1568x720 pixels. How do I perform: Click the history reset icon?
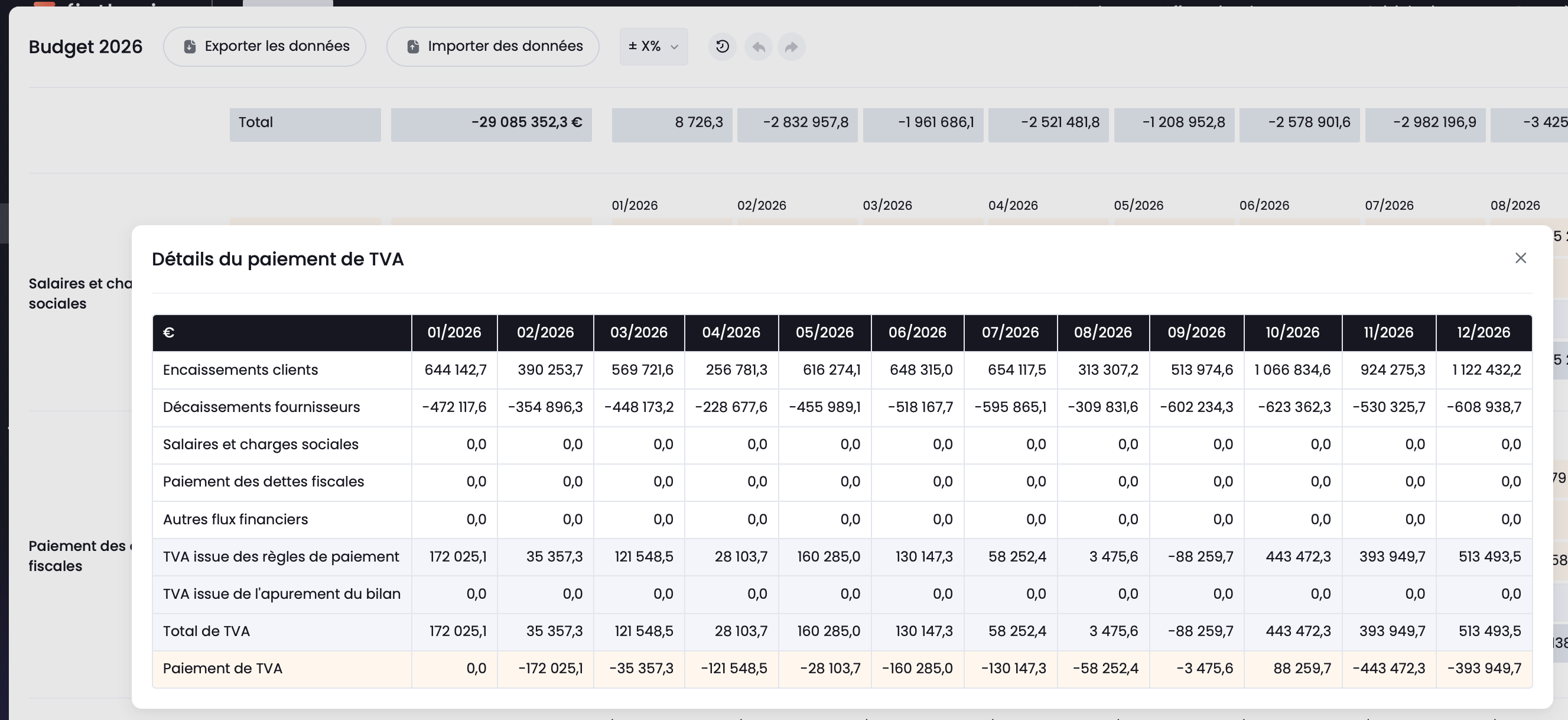coord(723,47)
